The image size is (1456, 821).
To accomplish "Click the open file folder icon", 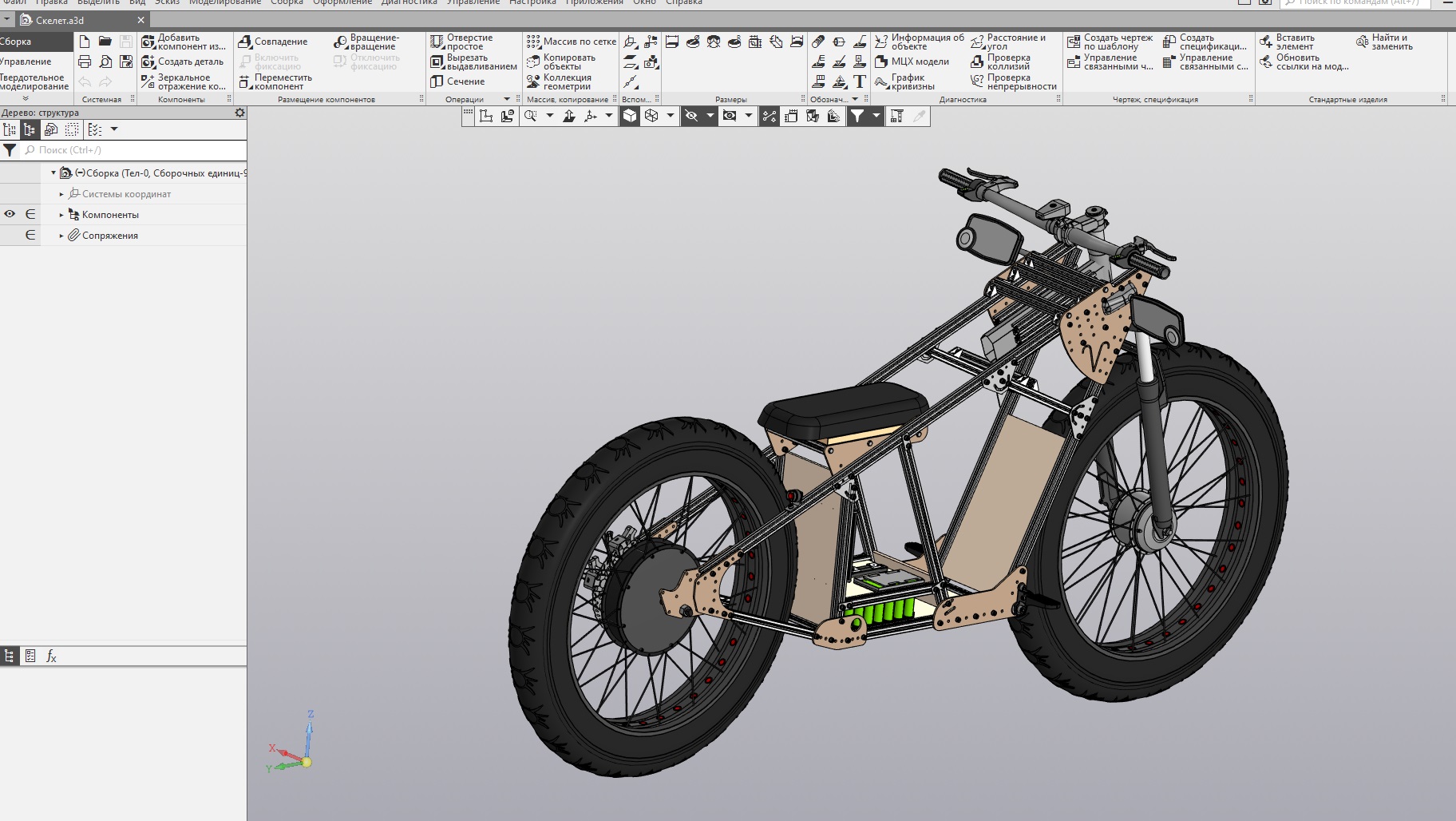I will 105,42.
